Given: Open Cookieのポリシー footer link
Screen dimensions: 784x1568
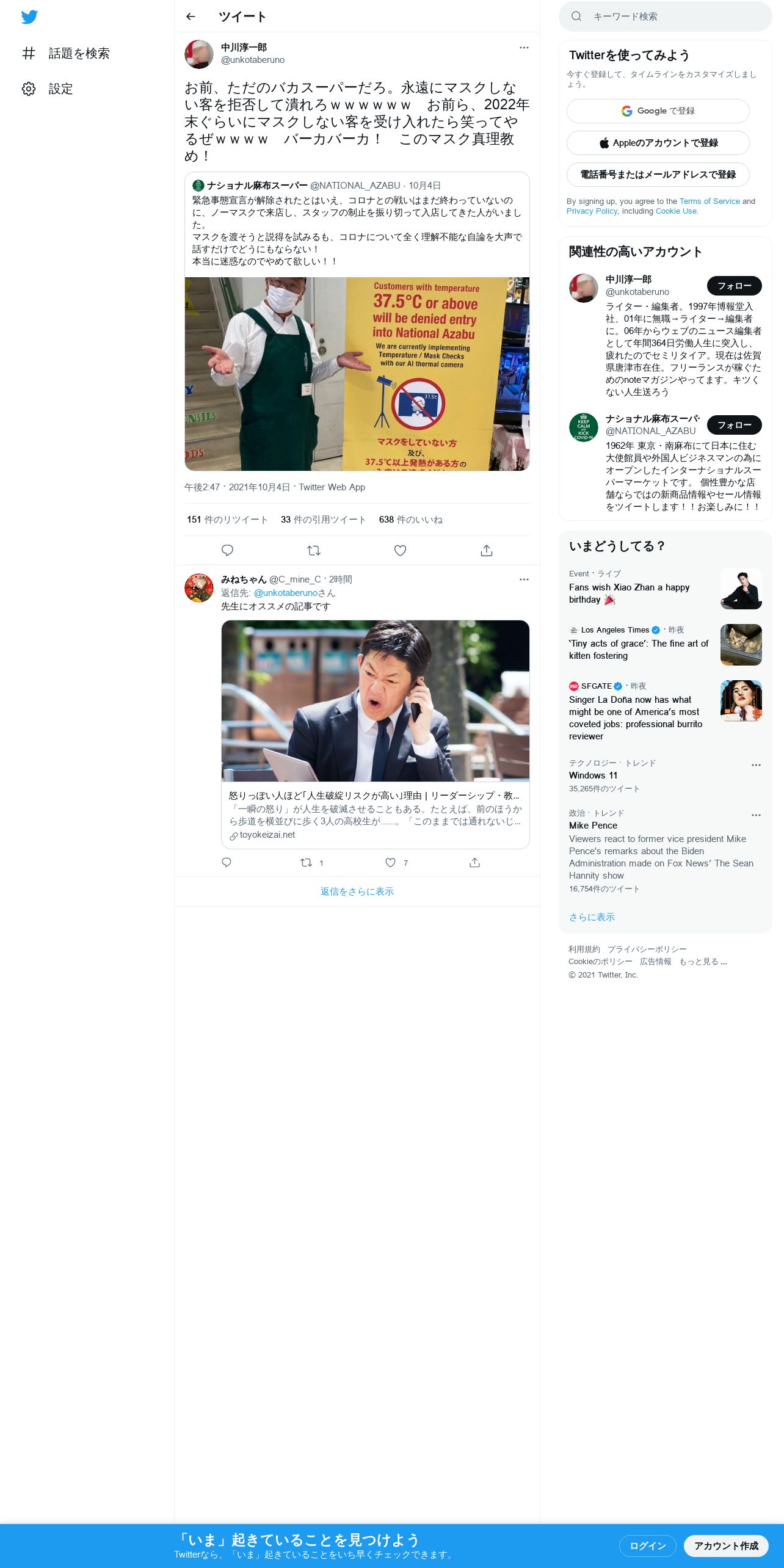Looking at the screenshot, I should coord(600,962).
